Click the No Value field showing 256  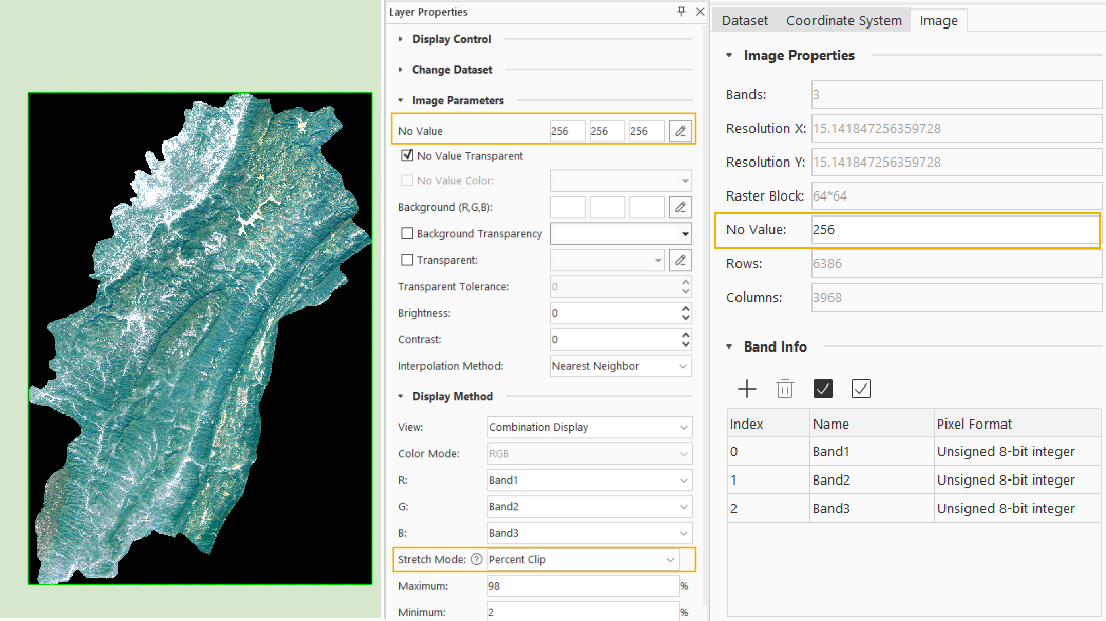954,230
